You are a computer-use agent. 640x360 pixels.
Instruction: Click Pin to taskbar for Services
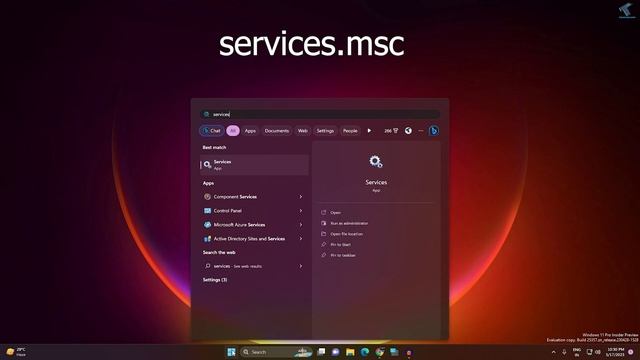(x=338, y=255)
